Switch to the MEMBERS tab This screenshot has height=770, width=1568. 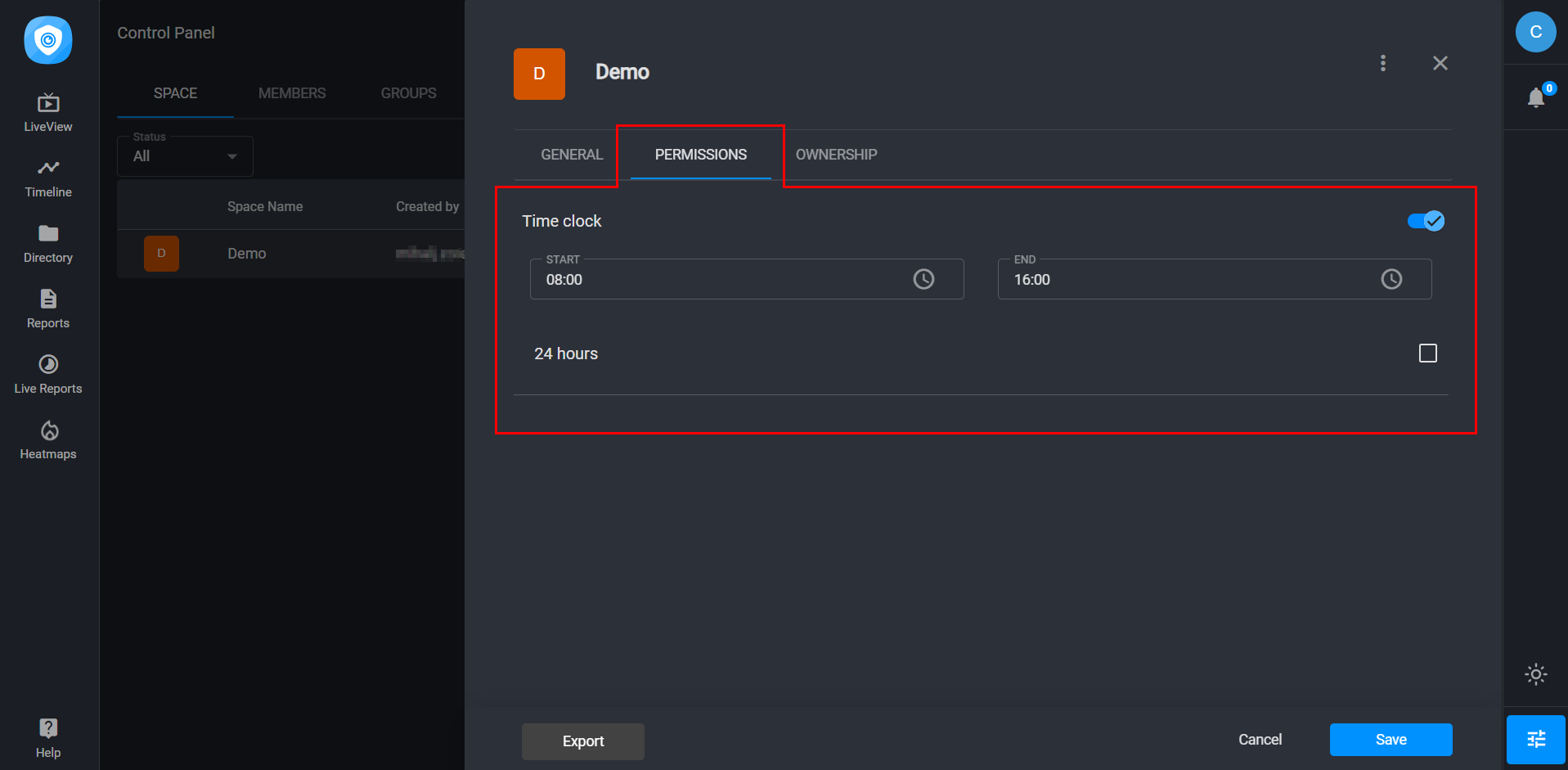(292, 92)
